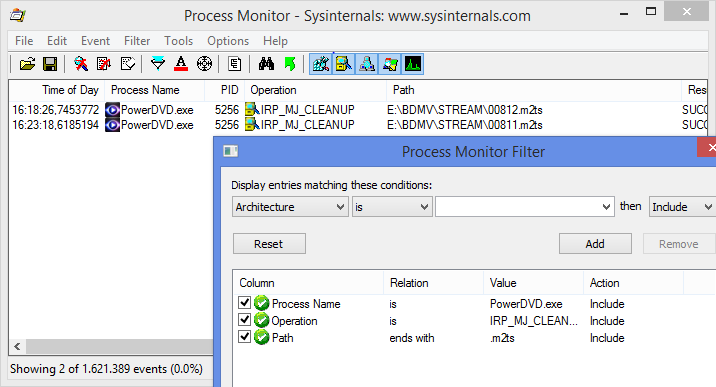The image size is (716, 387).
Task: Uncheck the Process Name filter rule checkbox
Action: tap(245, 303)
